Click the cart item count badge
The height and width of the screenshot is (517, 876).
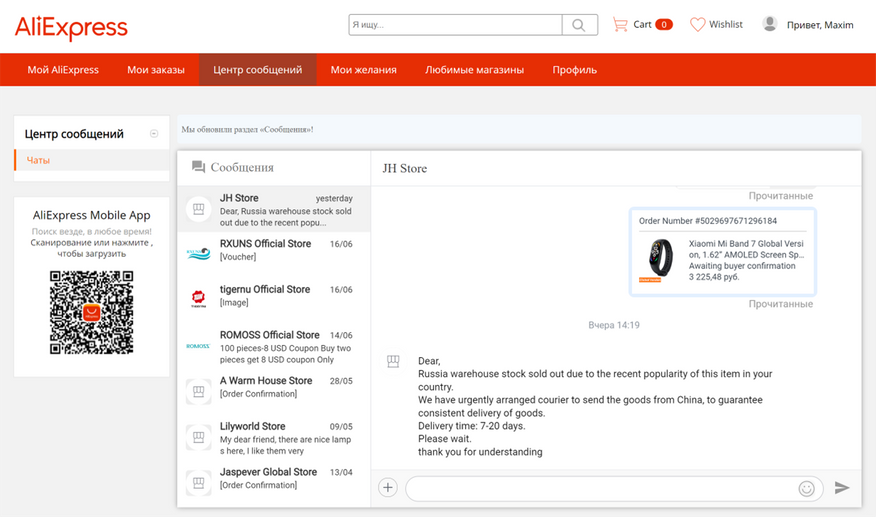[x=664, y=25]
